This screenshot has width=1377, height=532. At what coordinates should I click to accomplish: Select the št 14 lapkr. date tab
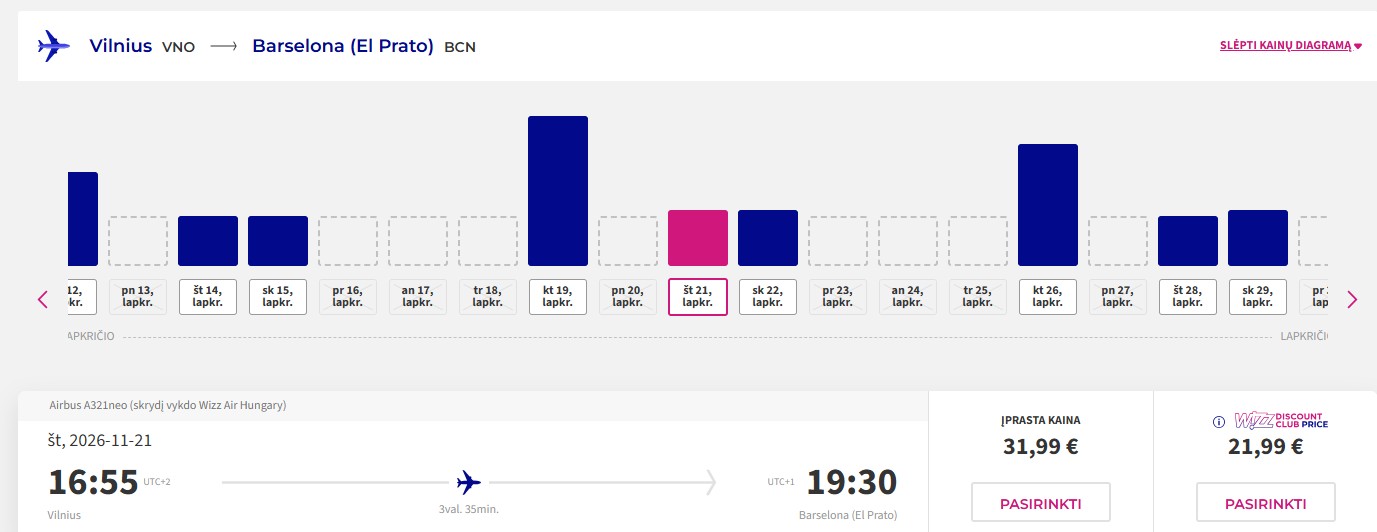[208, 297]
